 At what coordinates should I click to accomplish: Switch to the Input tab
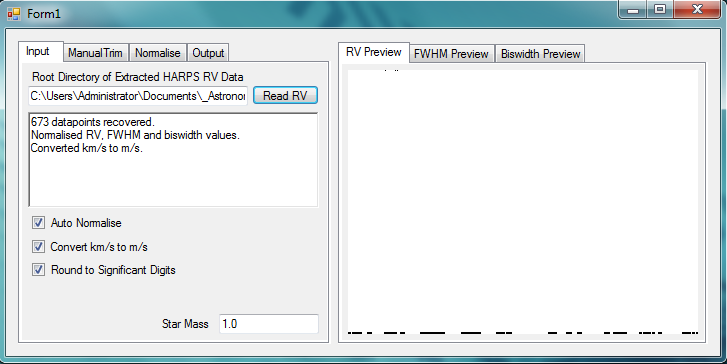[x=40, y=51]
